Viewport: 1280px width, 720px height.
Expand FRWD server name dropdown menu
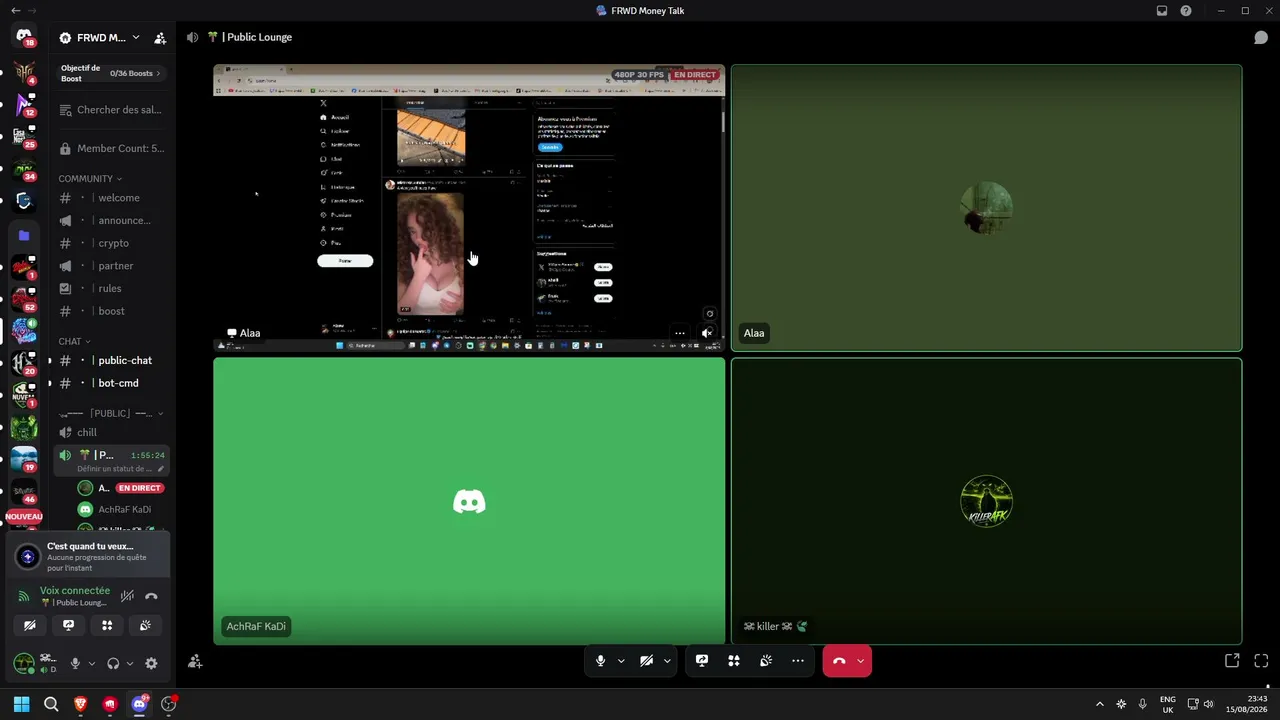click(x=136, y=38)
